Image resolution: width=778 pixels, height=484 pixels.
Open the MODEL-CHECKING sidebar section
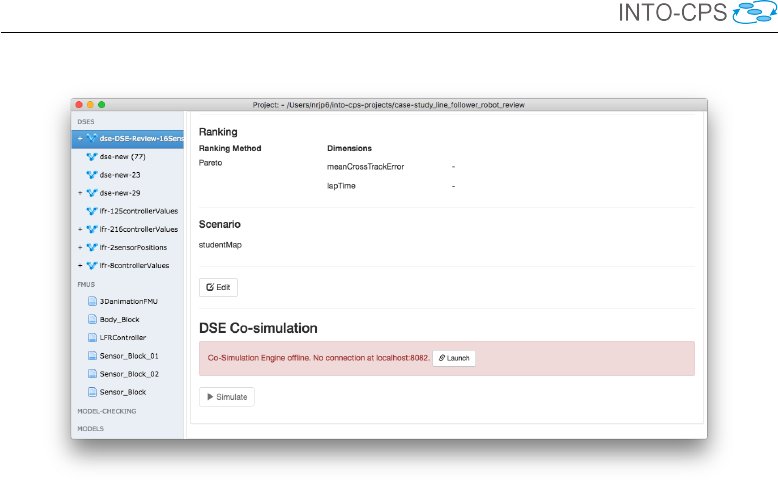[107, 411]
